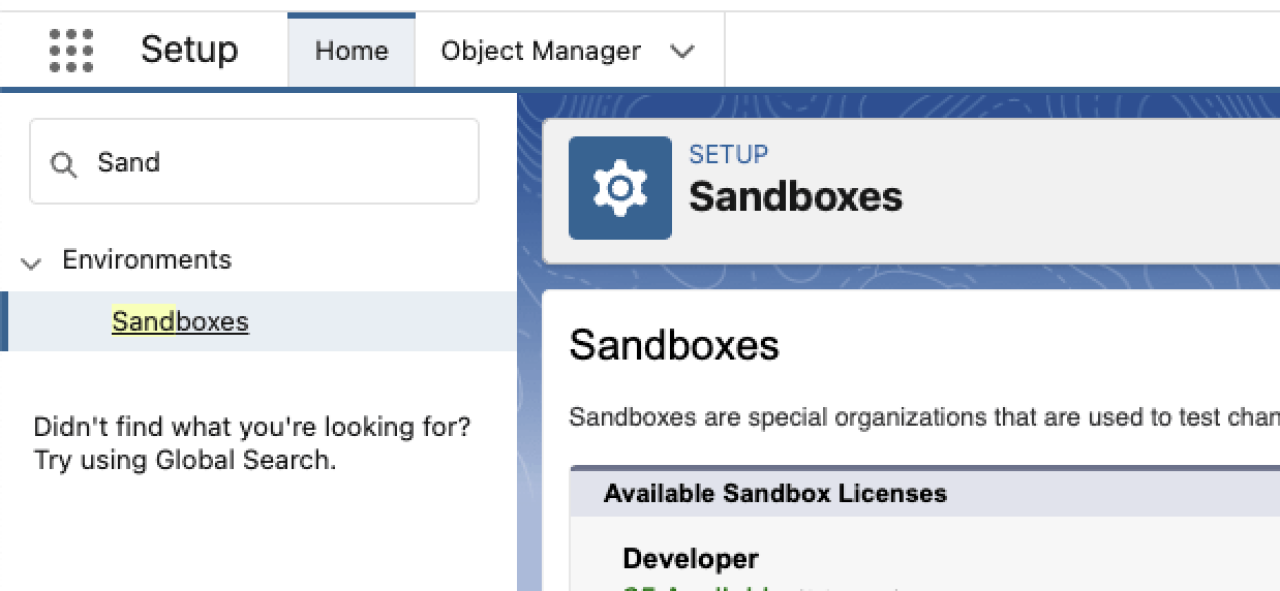Switch to the Home tab
Viewport: 1280px width, 591px height.
[x=351, y=50]
